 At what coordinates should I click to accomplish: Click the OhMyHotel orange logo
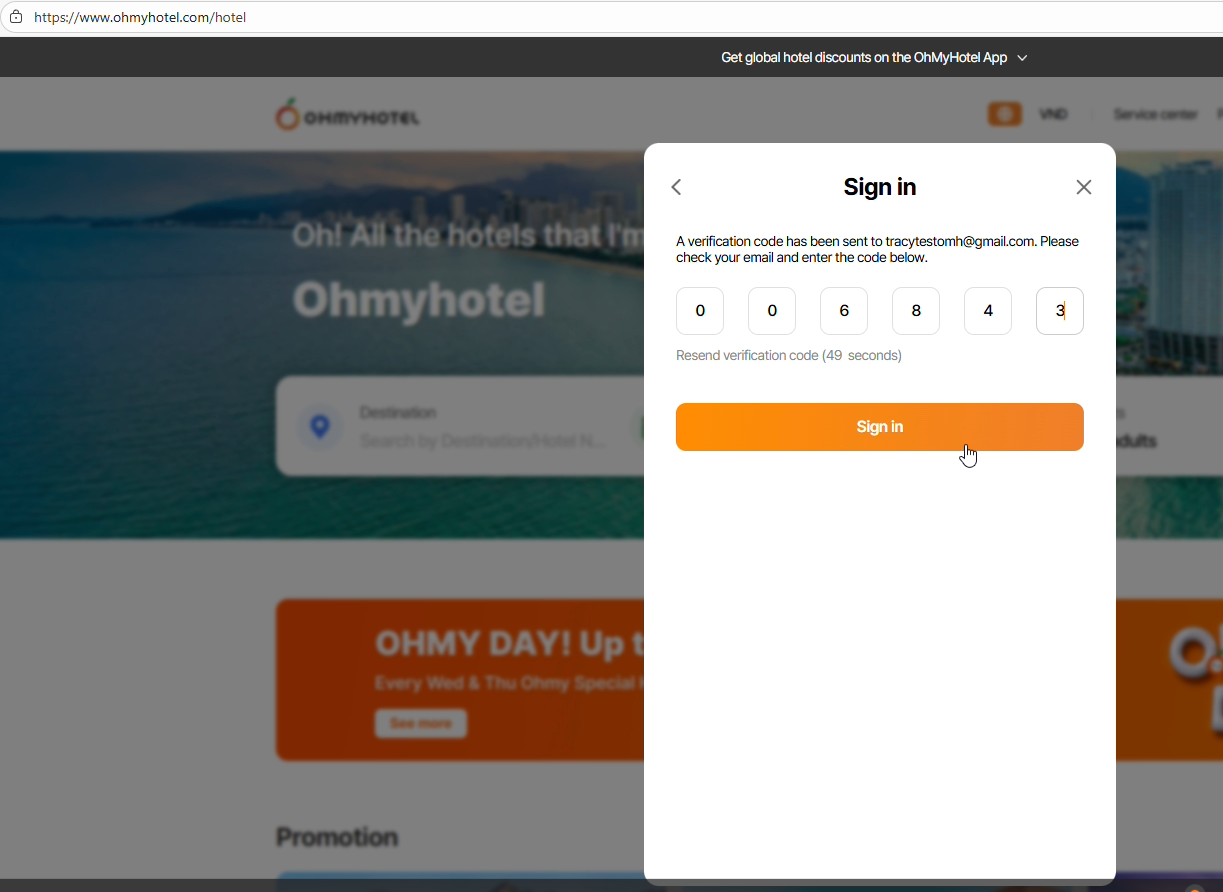pos(348,115)
